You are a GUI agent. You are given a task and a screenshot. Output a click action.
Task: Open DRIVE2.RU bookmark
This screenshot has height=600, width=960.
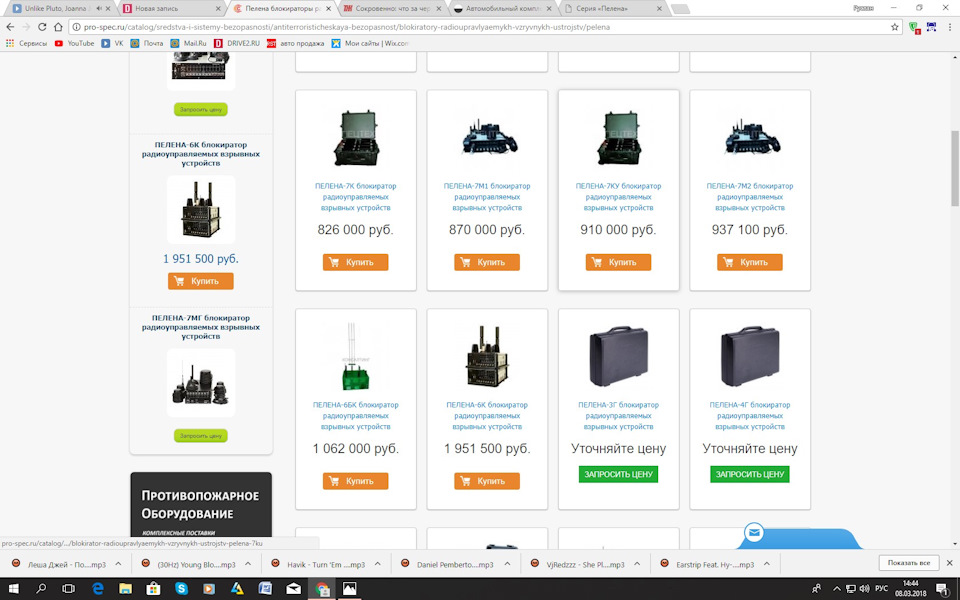pos(236,43)
